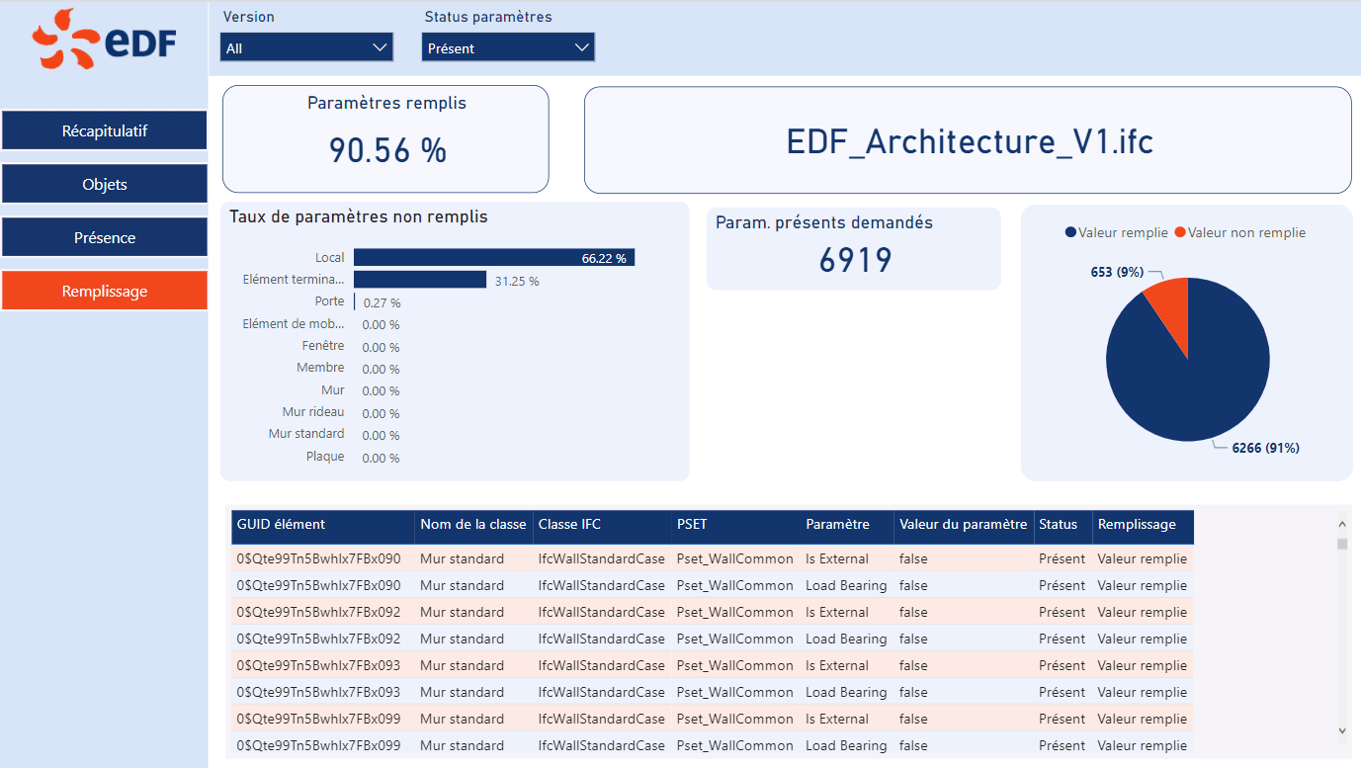
Task: Sort by Paramètre column header
Action: click(x=847, y=525)
